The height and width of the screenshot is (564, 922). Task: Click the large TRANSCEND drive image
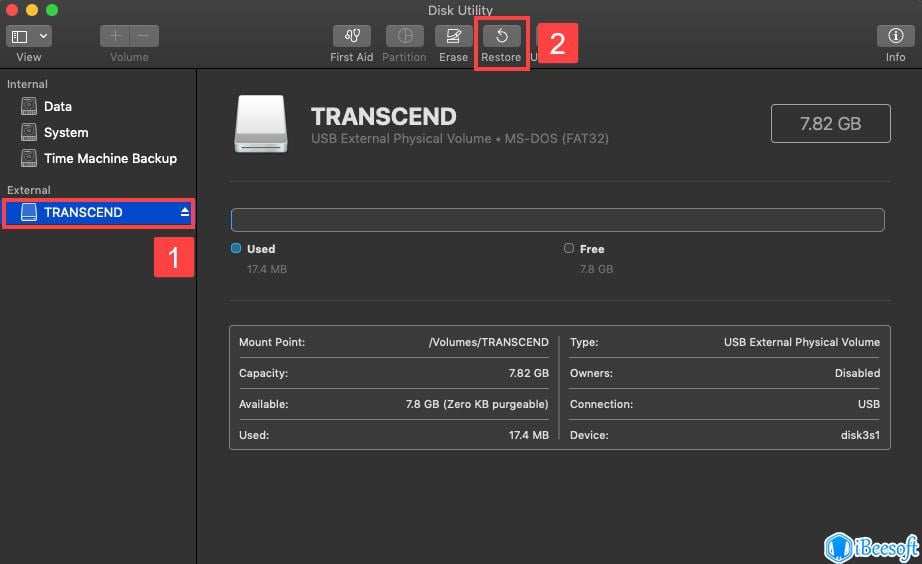(261, 124)
